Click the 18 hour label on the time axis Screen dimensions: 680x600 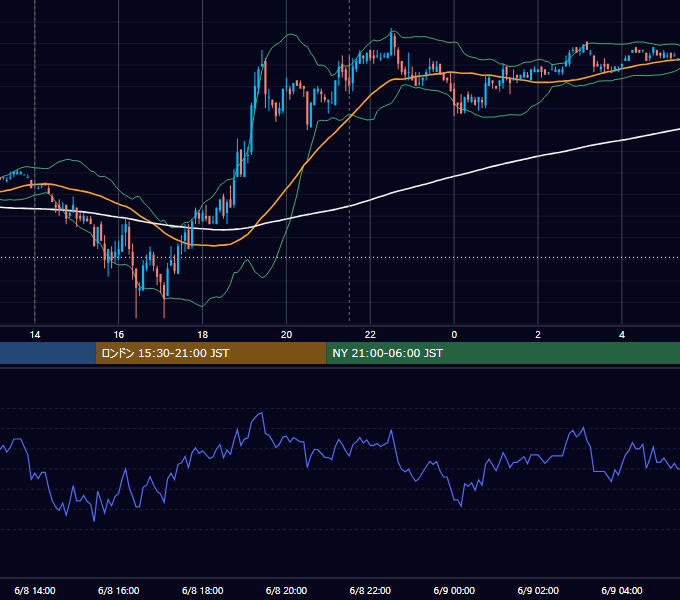pyautogui.click(x=203, y=335)
